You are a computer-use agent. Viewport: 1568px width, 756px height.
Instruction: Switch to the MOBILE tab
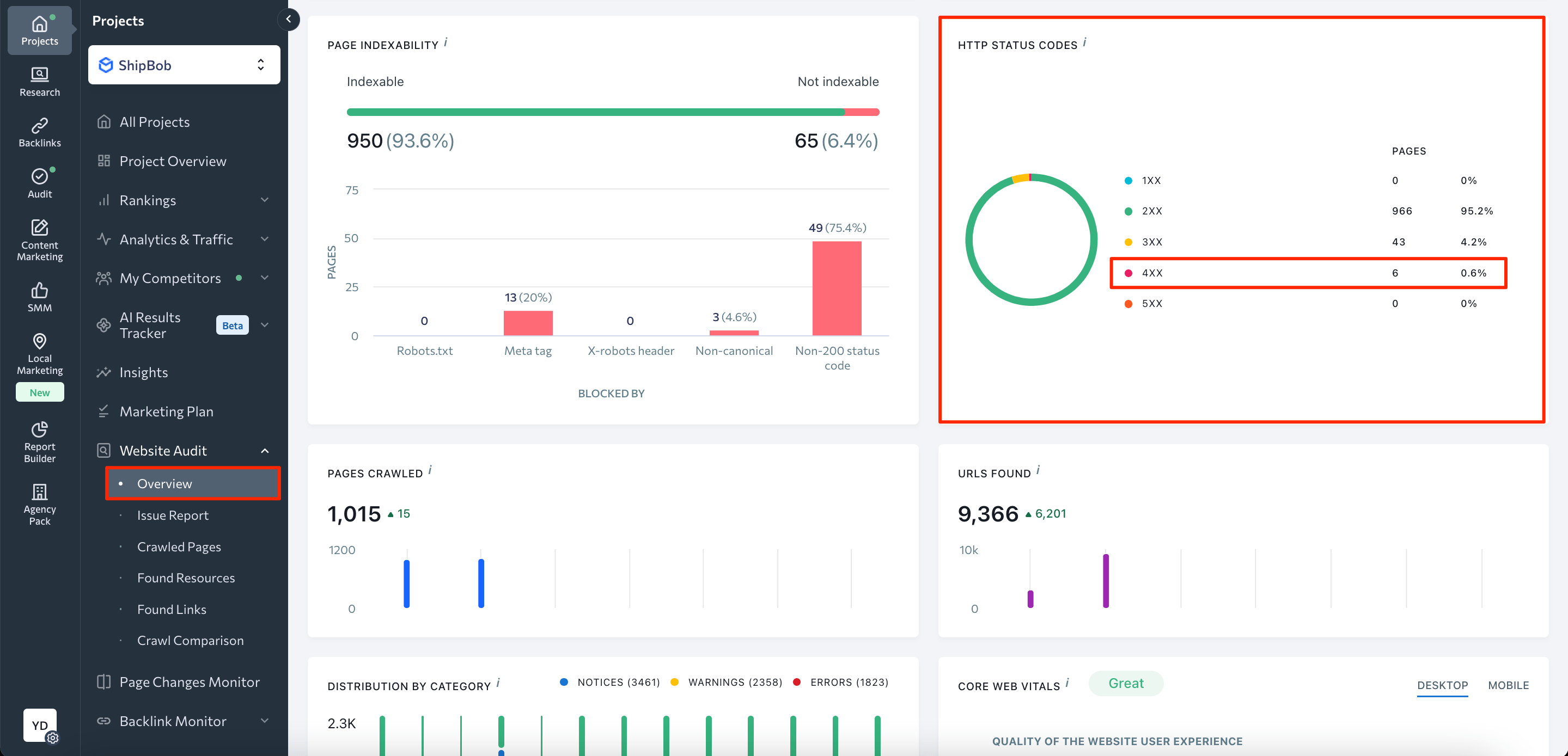coord(1508,685)
